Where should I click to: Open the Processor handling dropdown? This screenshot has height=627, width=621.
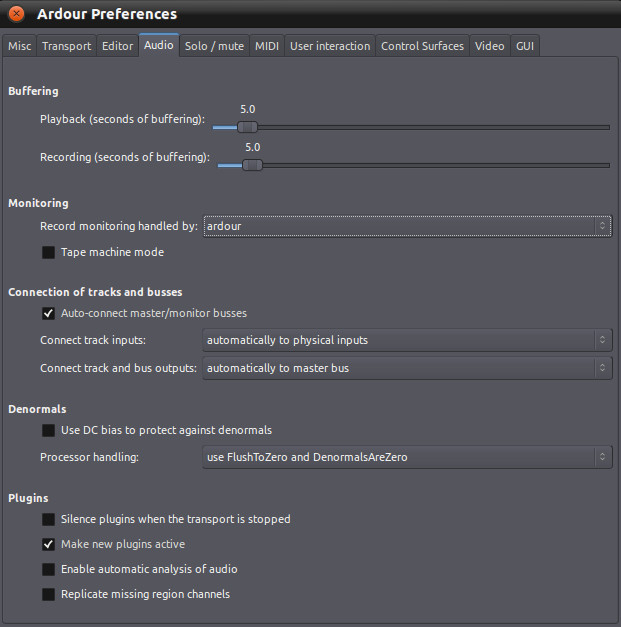pyautogui.click(x=407, y=458)
